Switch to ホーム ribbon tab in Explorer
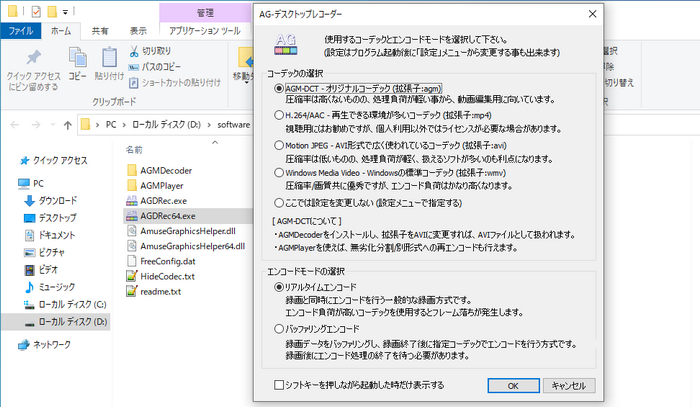Image resolution: width=700 pixels, height=407 pixels. pyautogui.click(x=61, y=31)
